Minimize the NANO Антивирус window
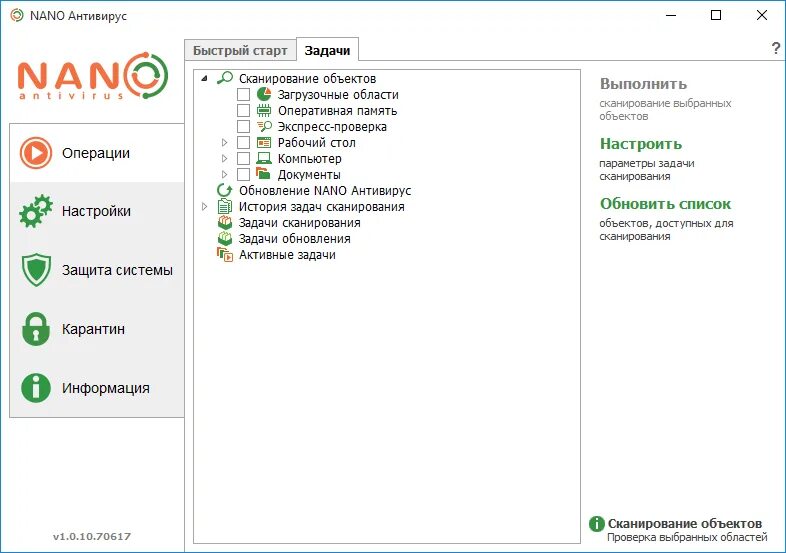 [x=671, y=15]
